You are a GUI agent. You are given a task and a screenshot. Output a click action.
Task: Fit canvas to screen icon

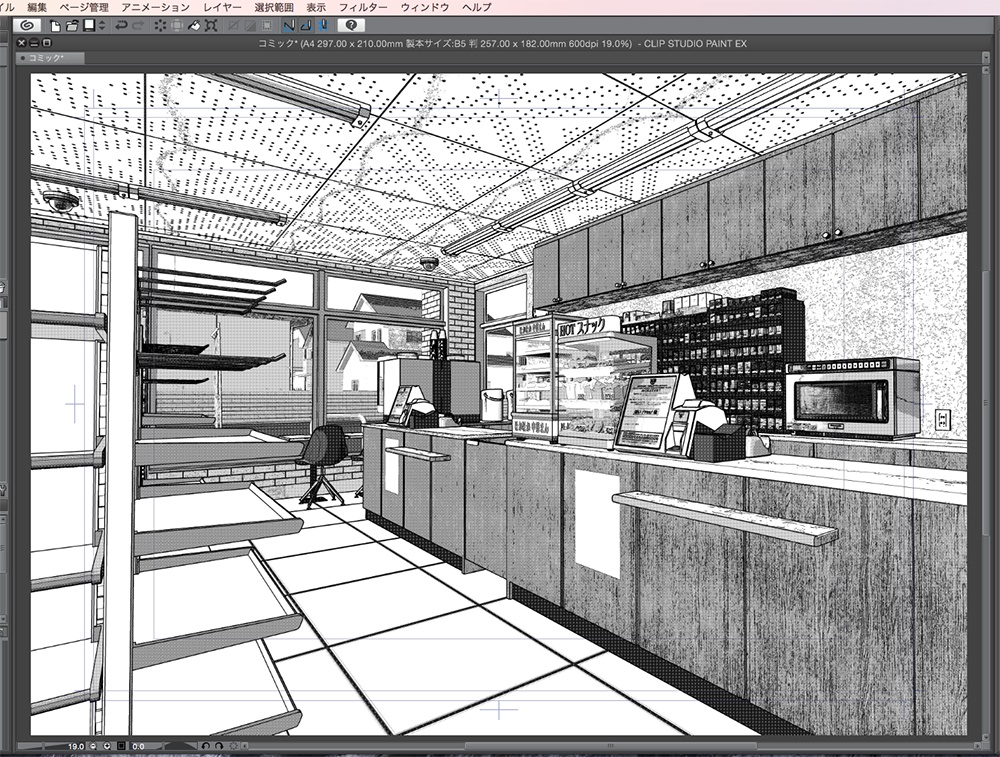[121, 746]
